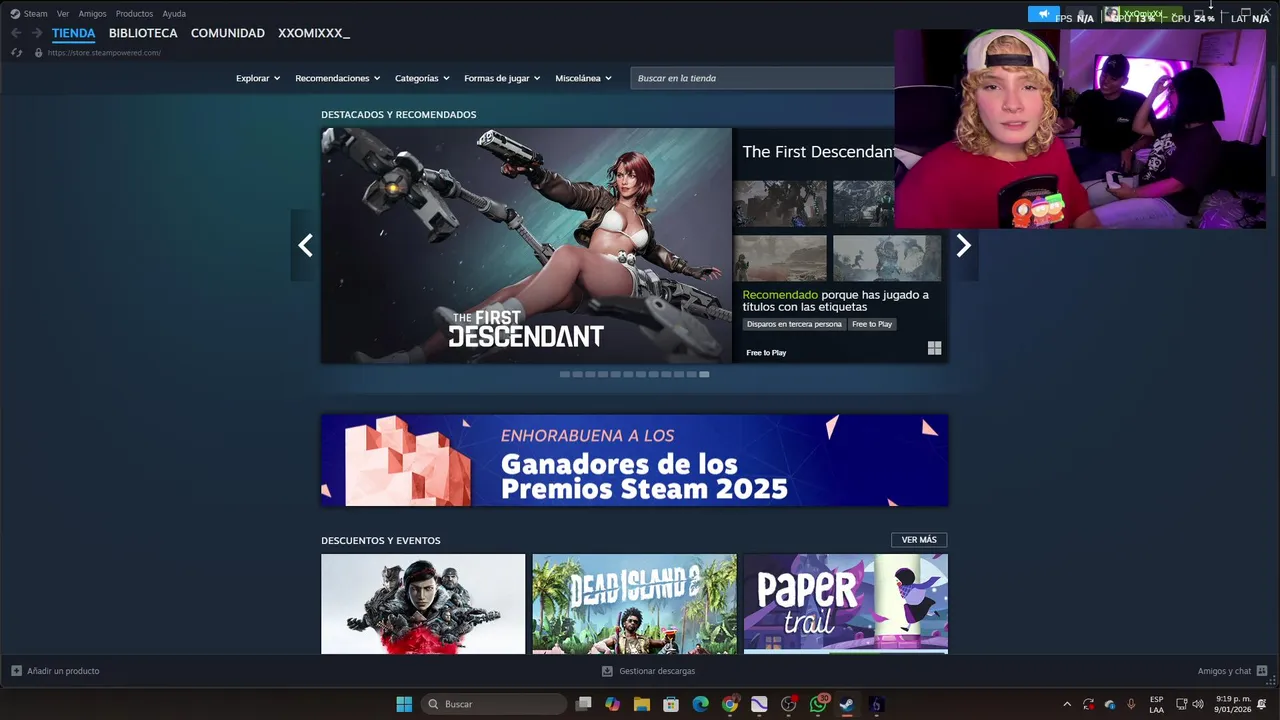Select the last highlighted carousel dot
Image resolution: width=1280 pixels, height=720 pixels.
(704, 374)
